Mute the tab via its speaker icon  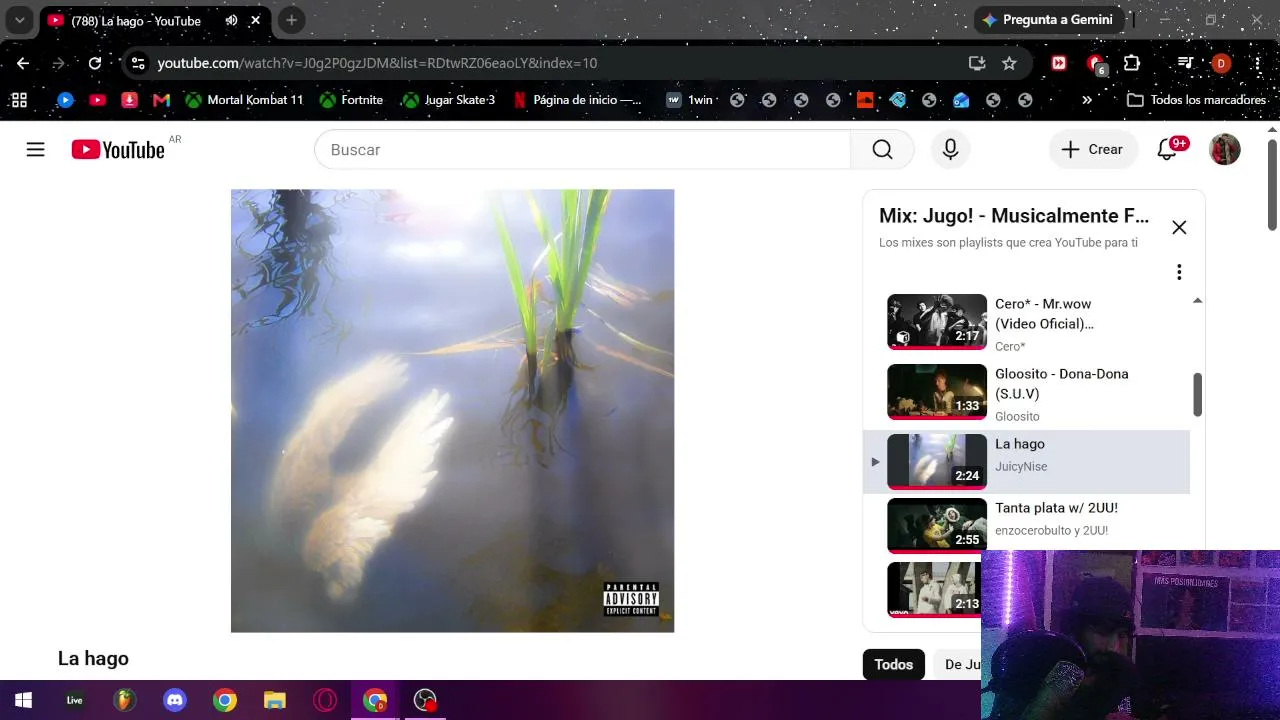pyautogui.click(x=231, y=20)
